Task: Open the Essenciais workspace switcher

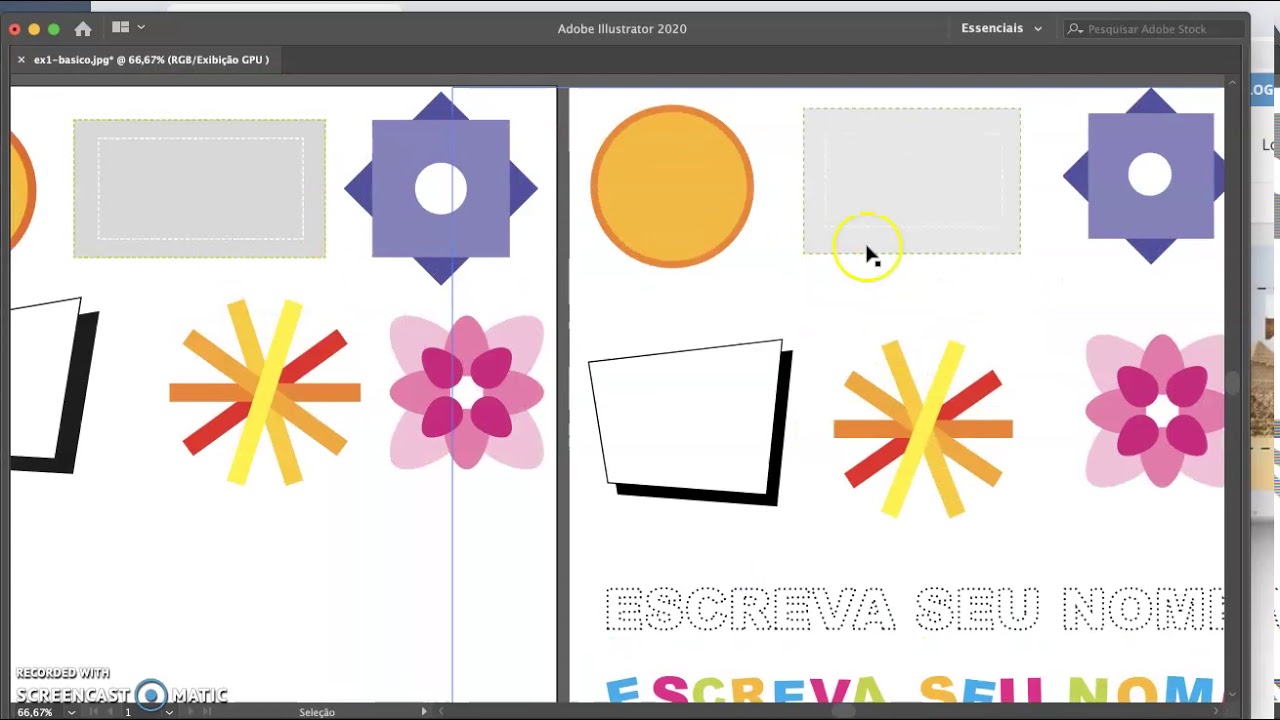Action: pos(1001,29)
